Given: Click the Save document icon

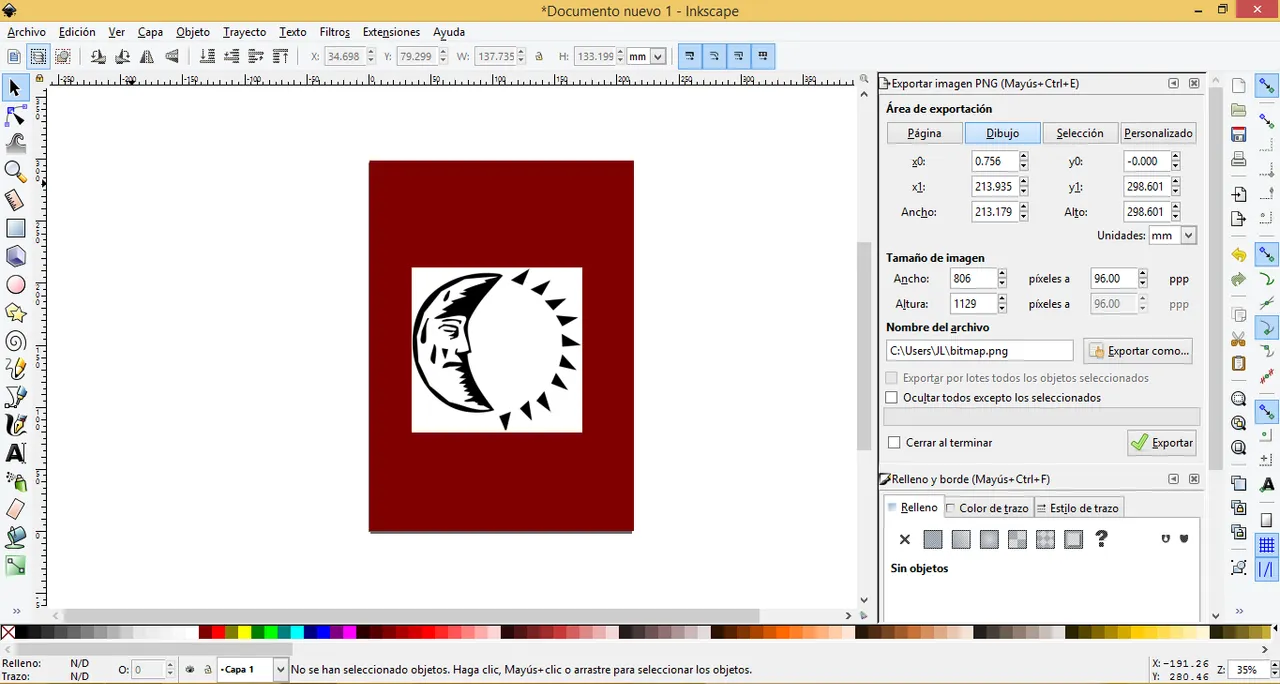Looking at the screenshot, I should (1239, 135).
